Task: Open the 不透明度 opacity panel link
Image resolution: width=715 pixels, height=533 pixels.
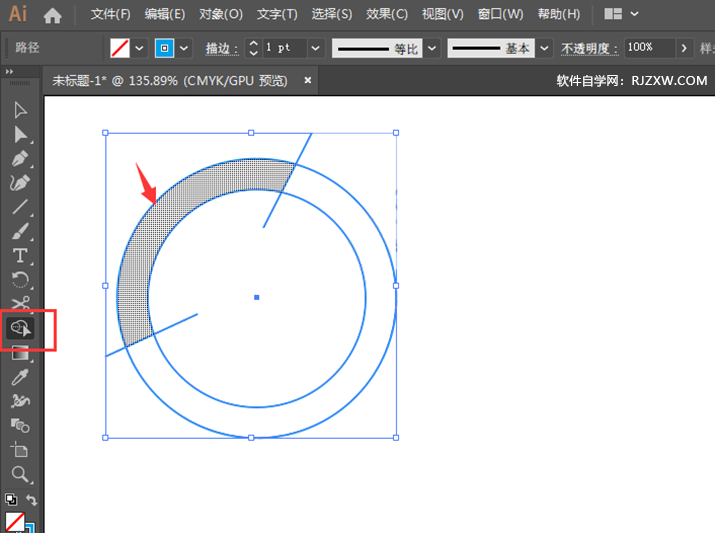Action: tap(590, 48)
